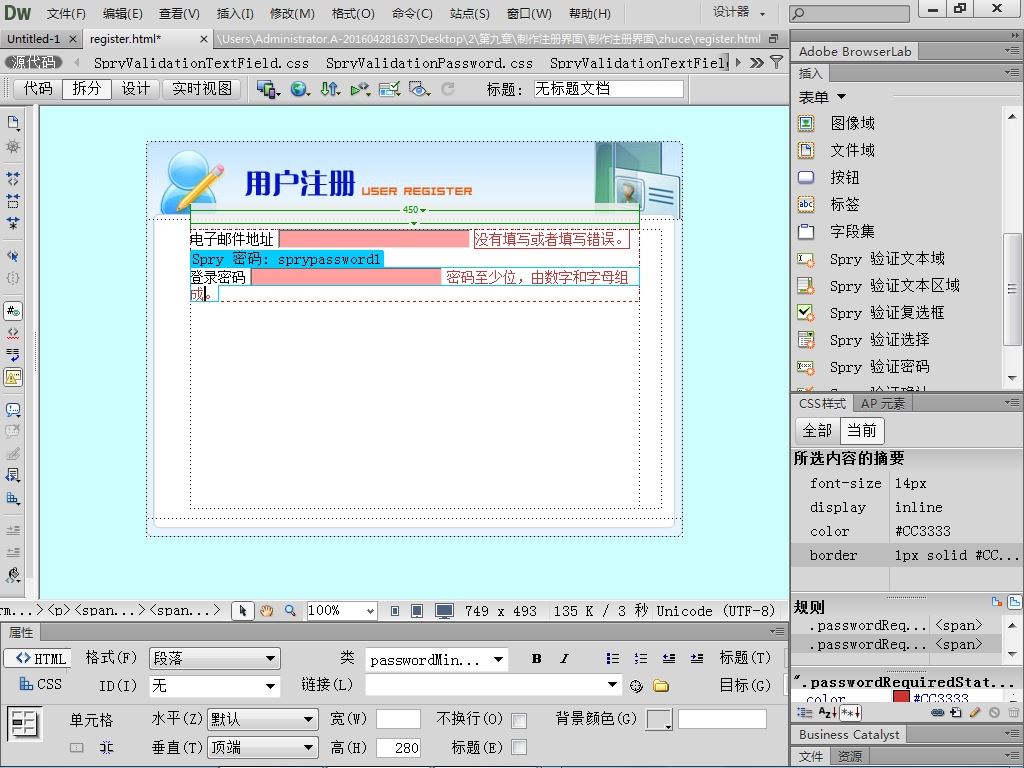Image resolution: width=1024 pixels, height=768 pixels.
Task: Open the 格式 paragraph format dropdown
Action: point(215,658)
